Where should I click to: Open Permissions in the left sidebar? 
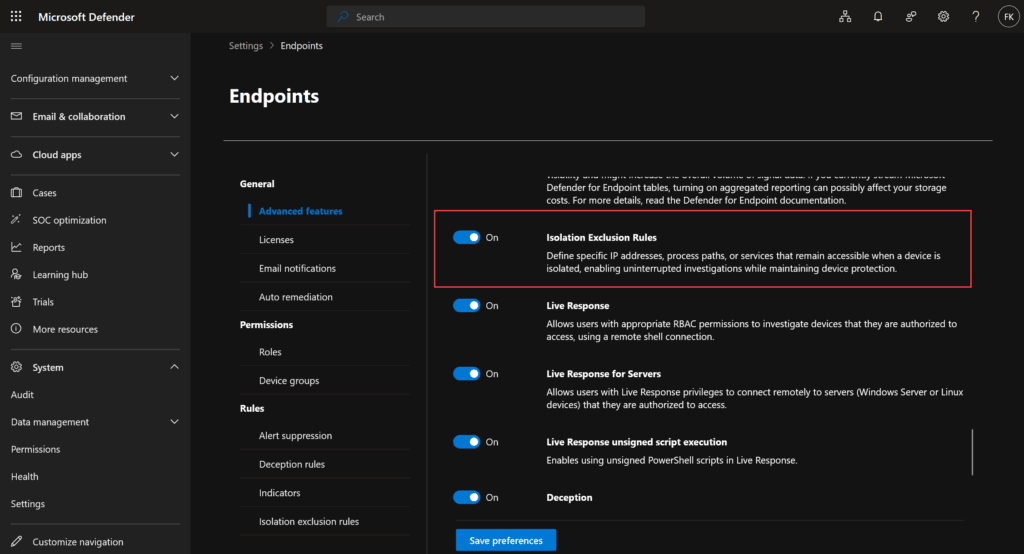tap(35, 449)
